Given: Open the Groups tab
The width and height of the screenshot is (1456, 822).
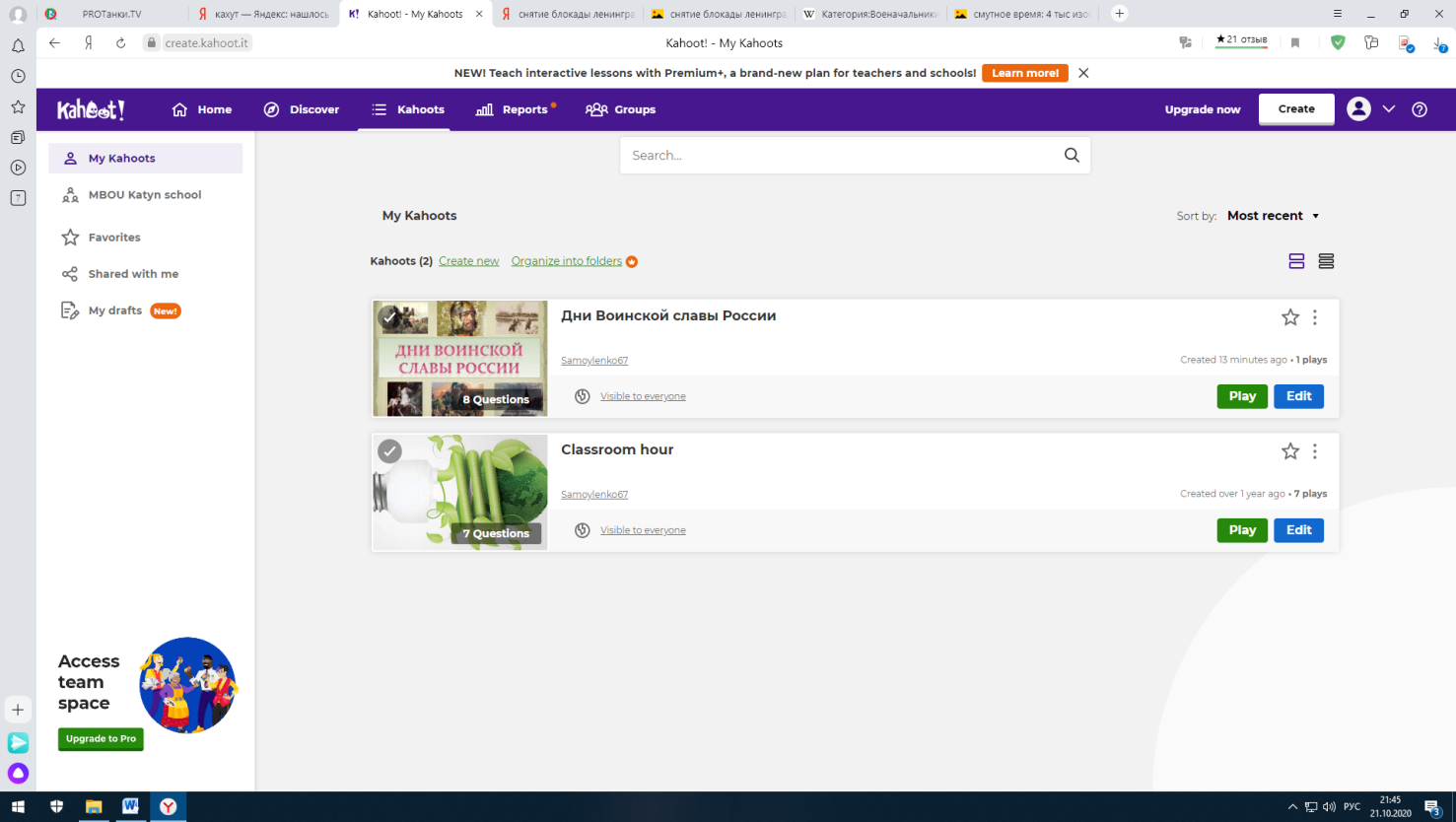Looking at the screenshot, I should pos(620,109).
